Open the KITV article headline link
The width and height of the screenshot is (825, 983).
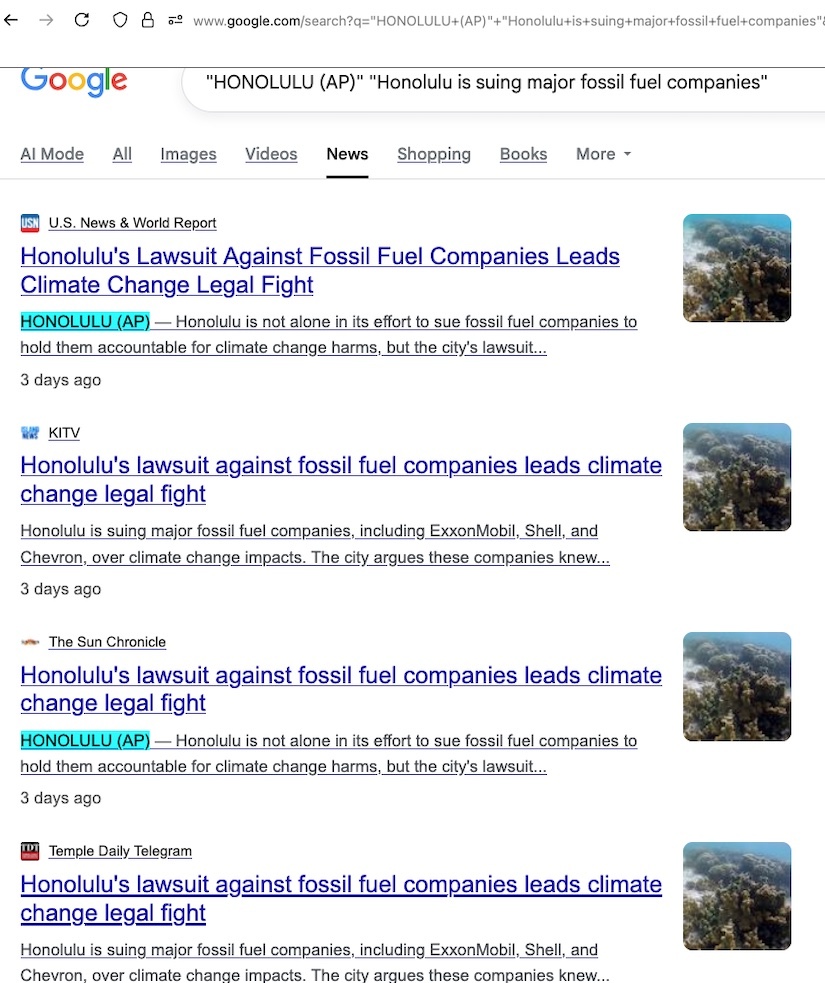tap(341, 479)
